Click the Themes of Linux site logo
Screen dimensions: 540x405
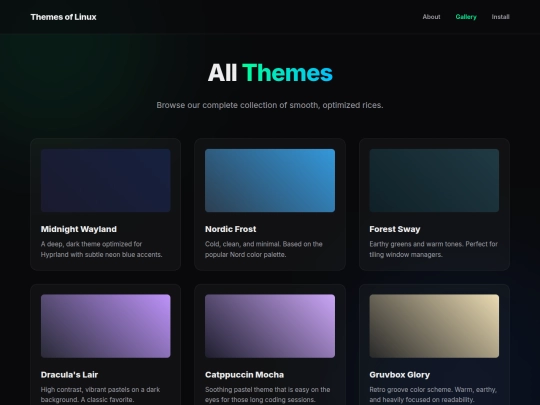tap(63, 17)
